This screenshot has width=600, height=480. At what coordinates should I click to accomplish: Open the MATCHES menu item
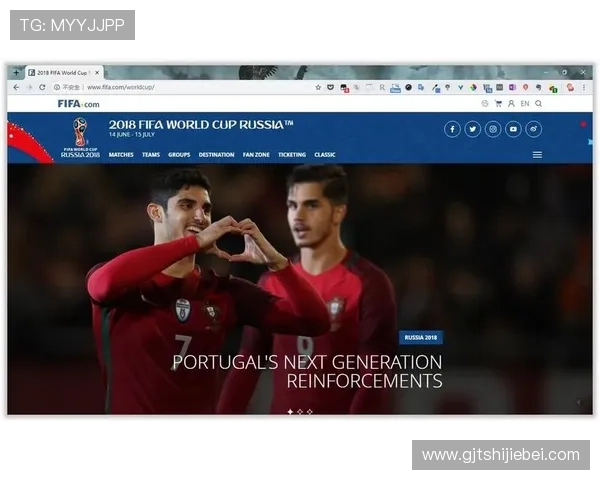121,155
